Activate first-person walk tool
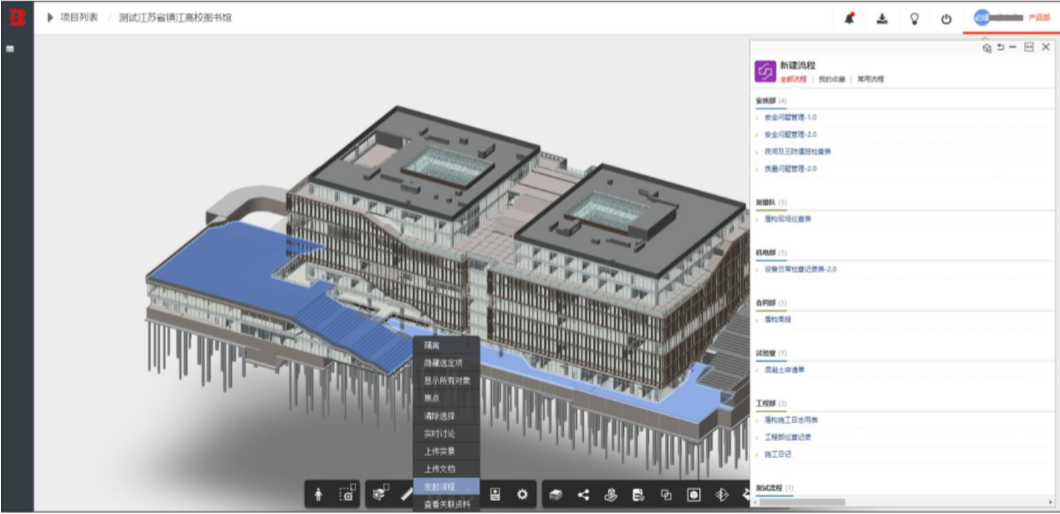Screen dimensions: 1060x514 coord(318,495)
